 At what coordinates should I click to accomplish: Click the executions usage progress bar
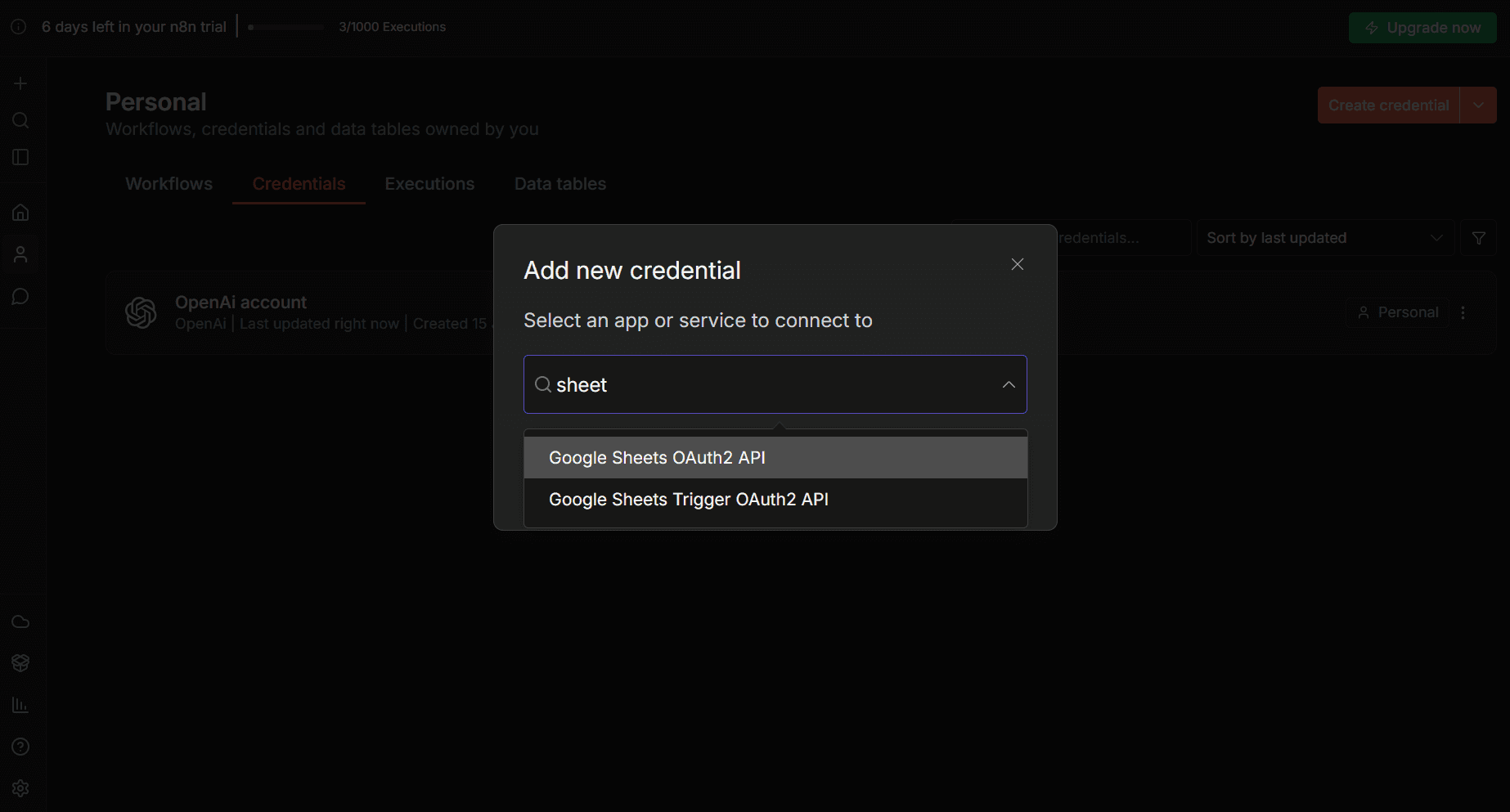click(286, 27)
